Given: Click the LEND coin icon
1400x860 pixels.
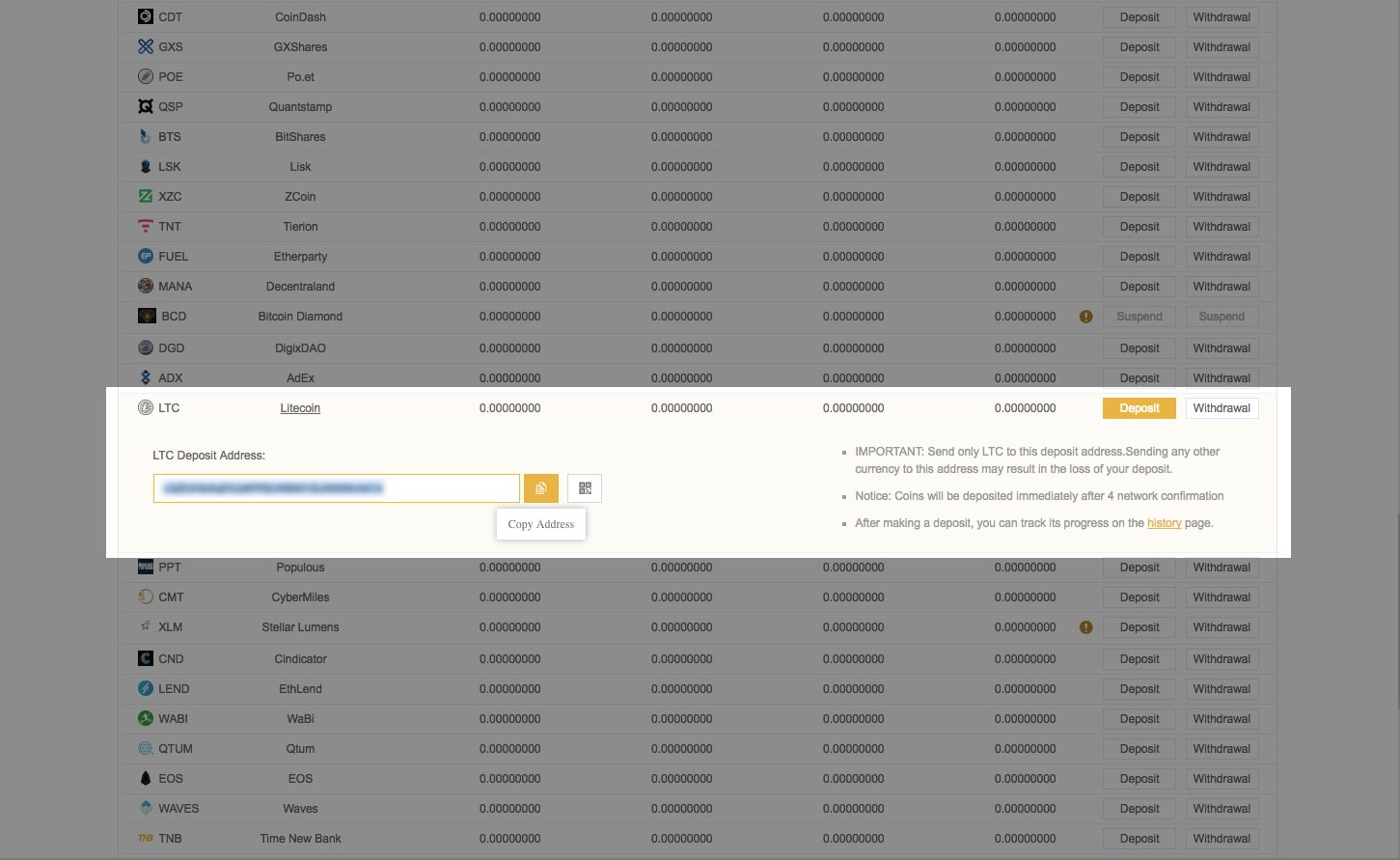Looking at the screenshot, I should (x=146, y=688).
